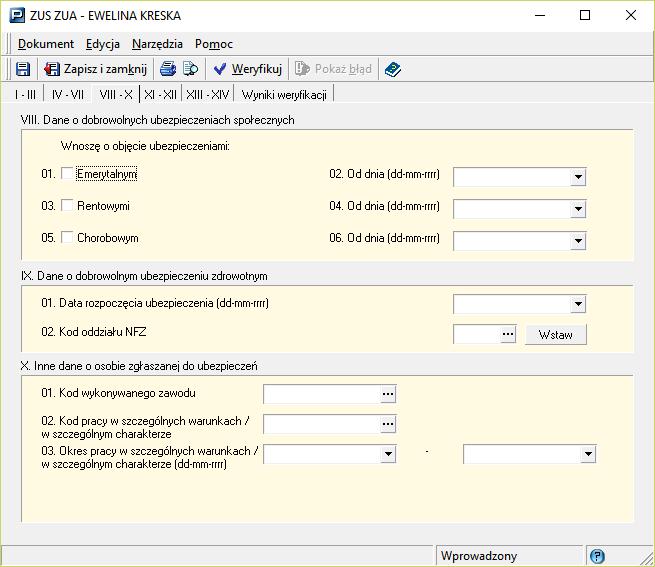Minimize the ZUS ZUA window
This screenshot has height=567, width=655.
point(540,15)
